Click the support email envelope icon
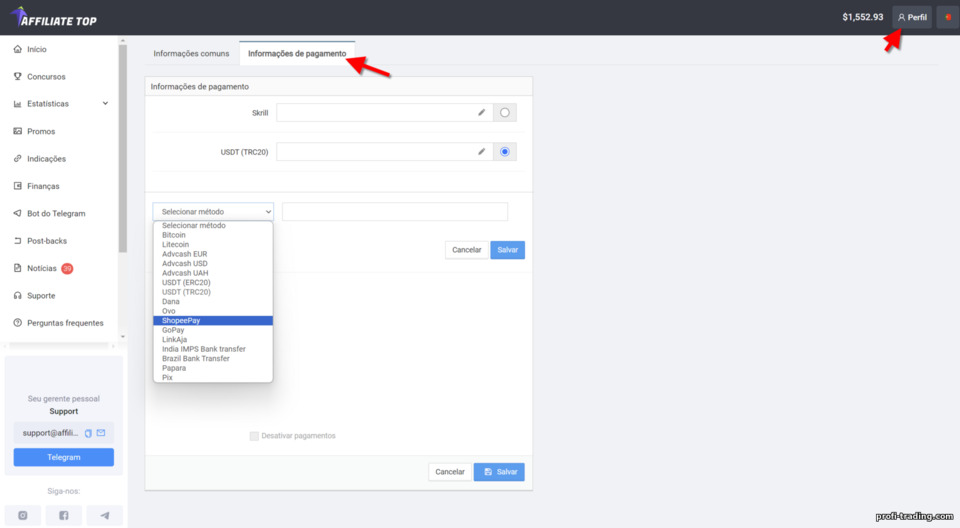960x528 pixels. pyautogui.click(x=101, y=433)
